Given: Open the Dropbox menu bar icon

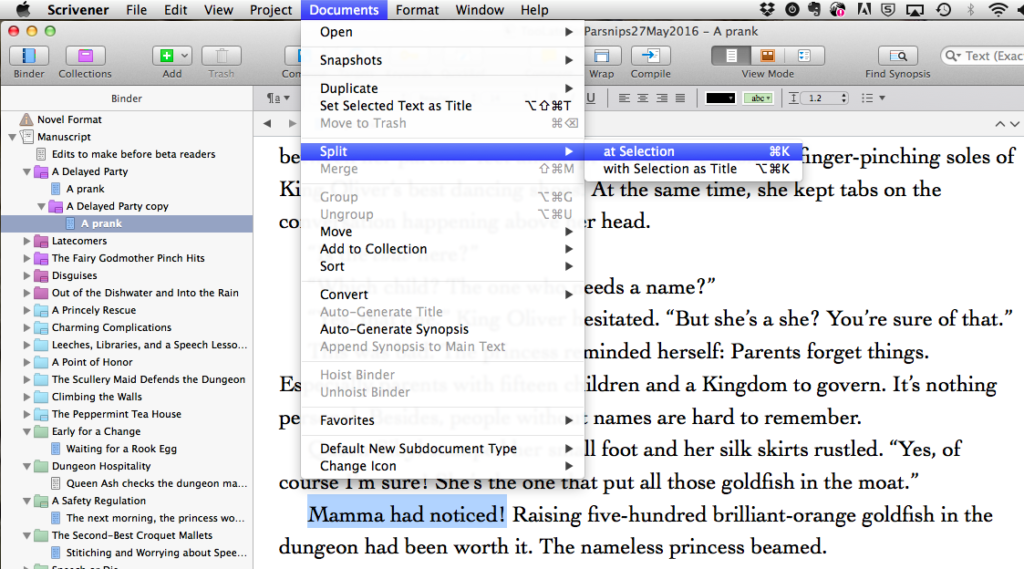Looking at the screenshot, I should click(x=767, y=10).
